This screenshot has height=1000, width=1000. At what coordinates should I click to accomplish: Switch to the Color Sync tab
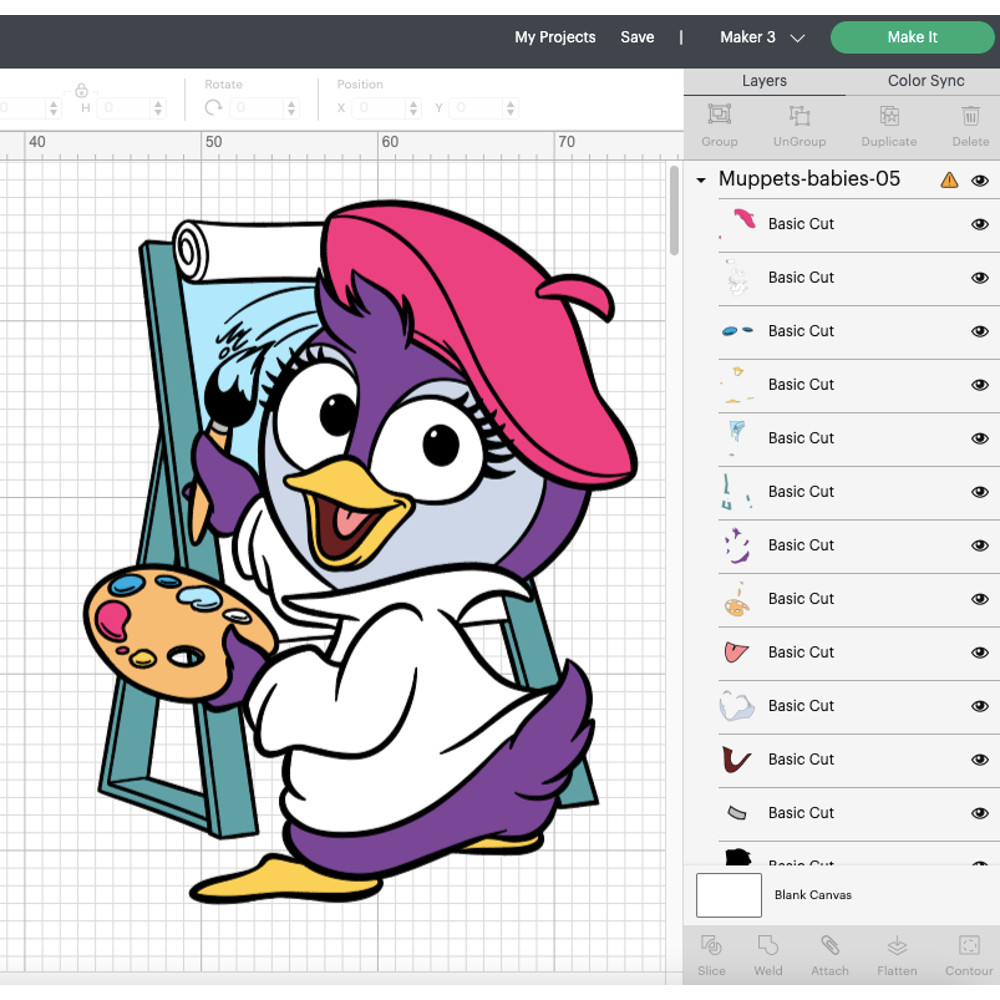tap(924, 80)
